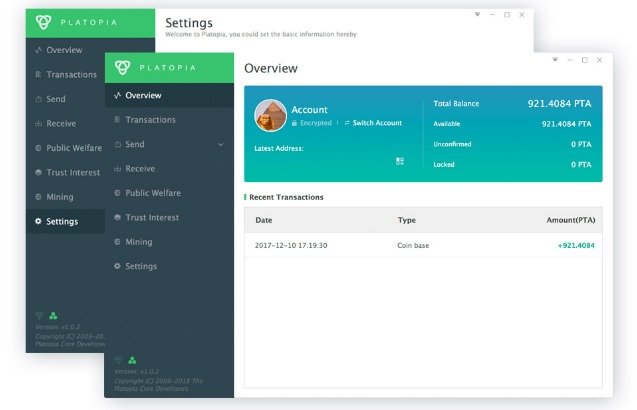Open Mining in the back Settings window
This screenshot has height=410, width=637.
65,197
